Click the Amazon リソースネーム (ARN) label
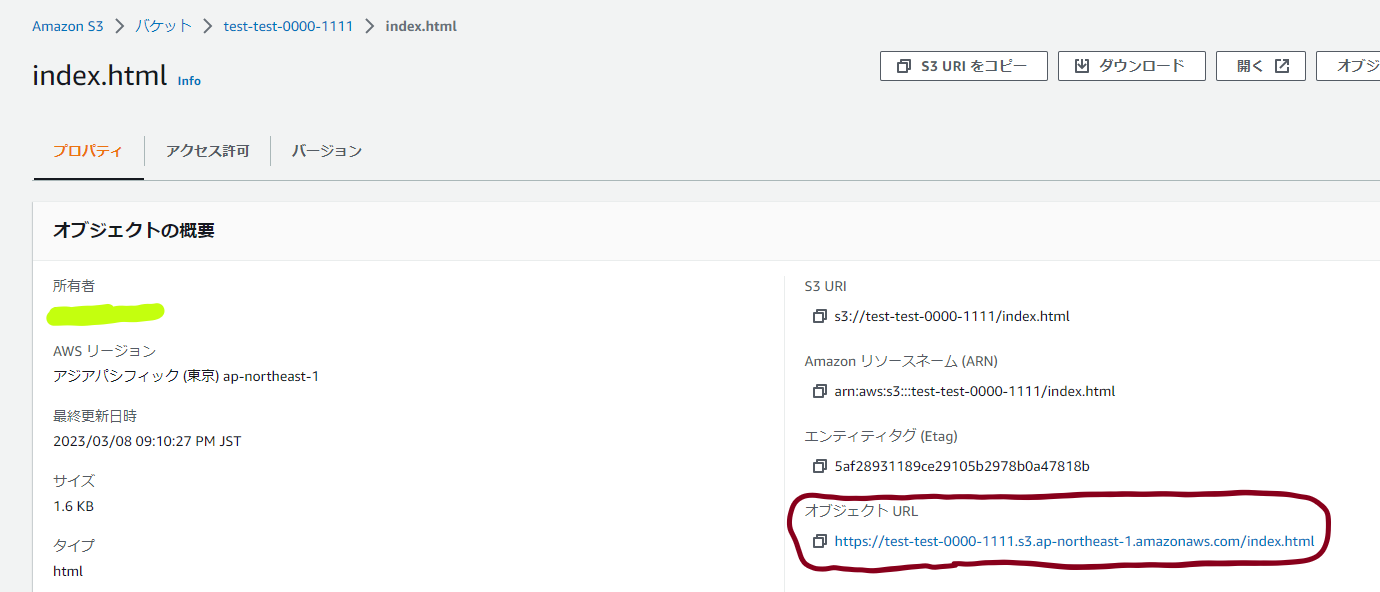 pyautogui.click(x=901, y=361)
